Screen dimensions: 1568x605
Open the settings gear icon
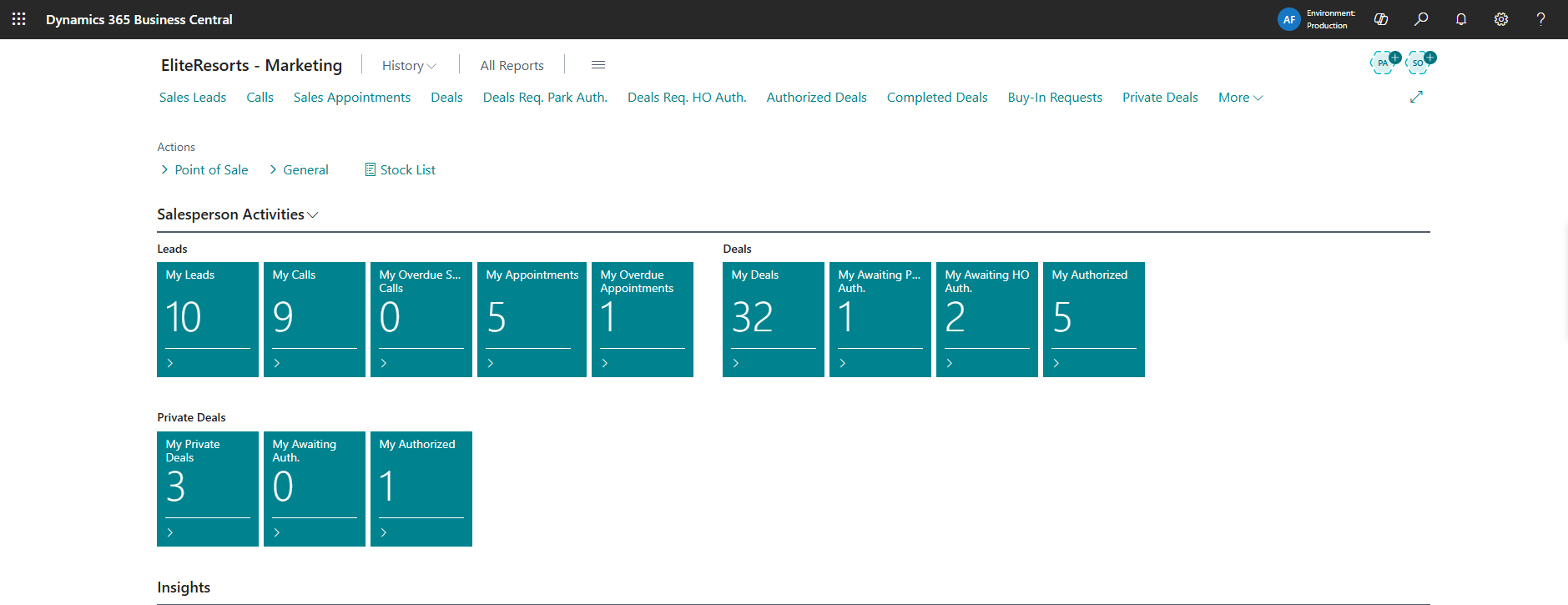click(x=1501, y=19)
